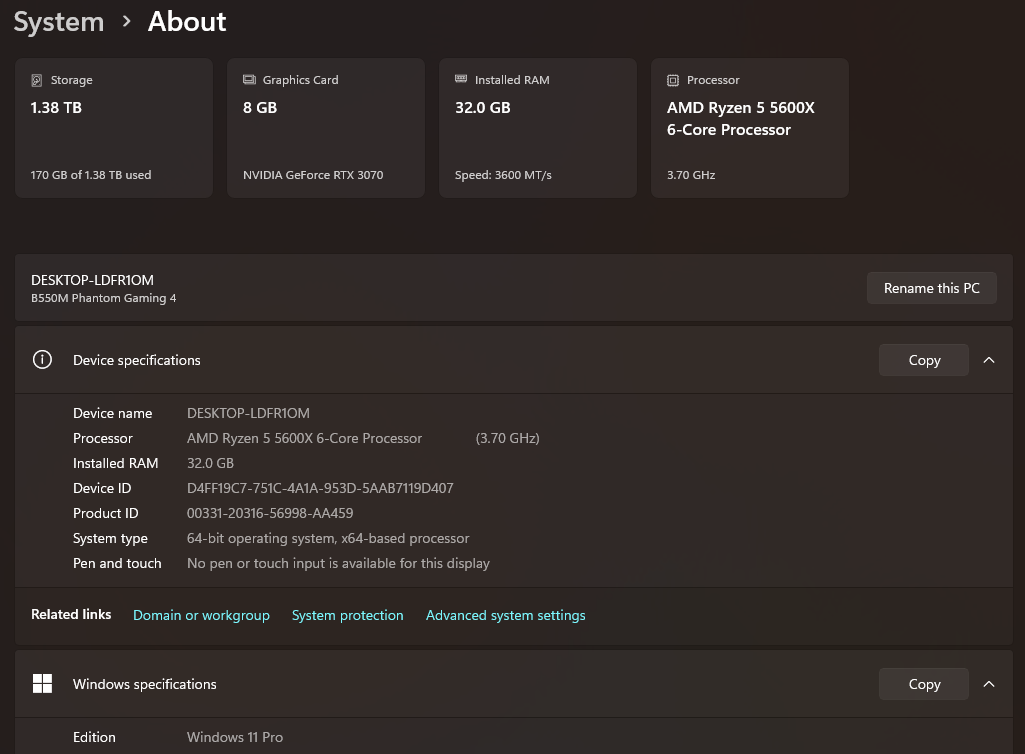
Task: Click the About page title
Action: coord(186,21)
